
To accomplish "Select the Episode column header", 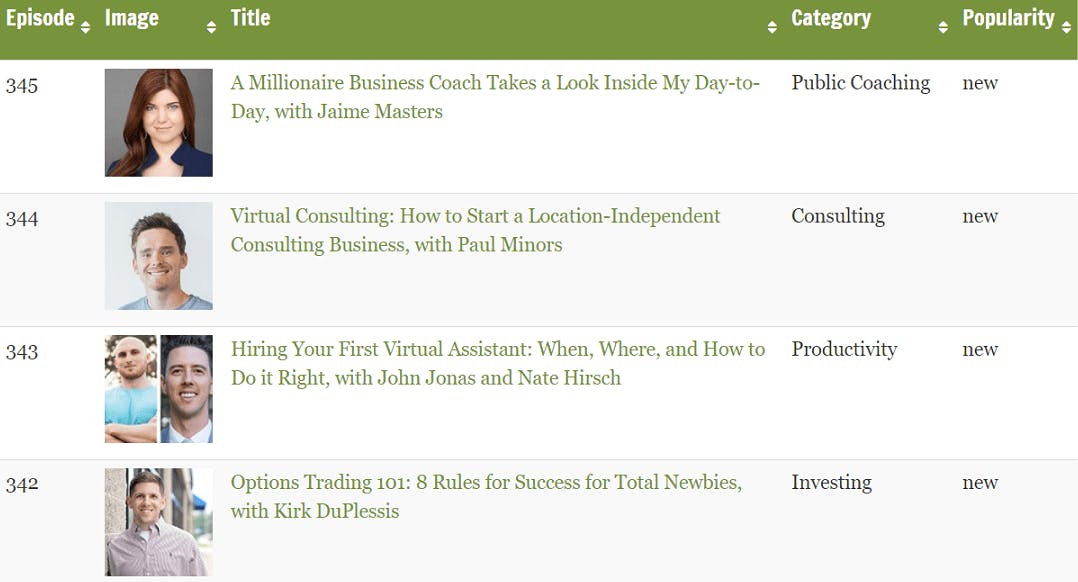I will tap(40, 17).
